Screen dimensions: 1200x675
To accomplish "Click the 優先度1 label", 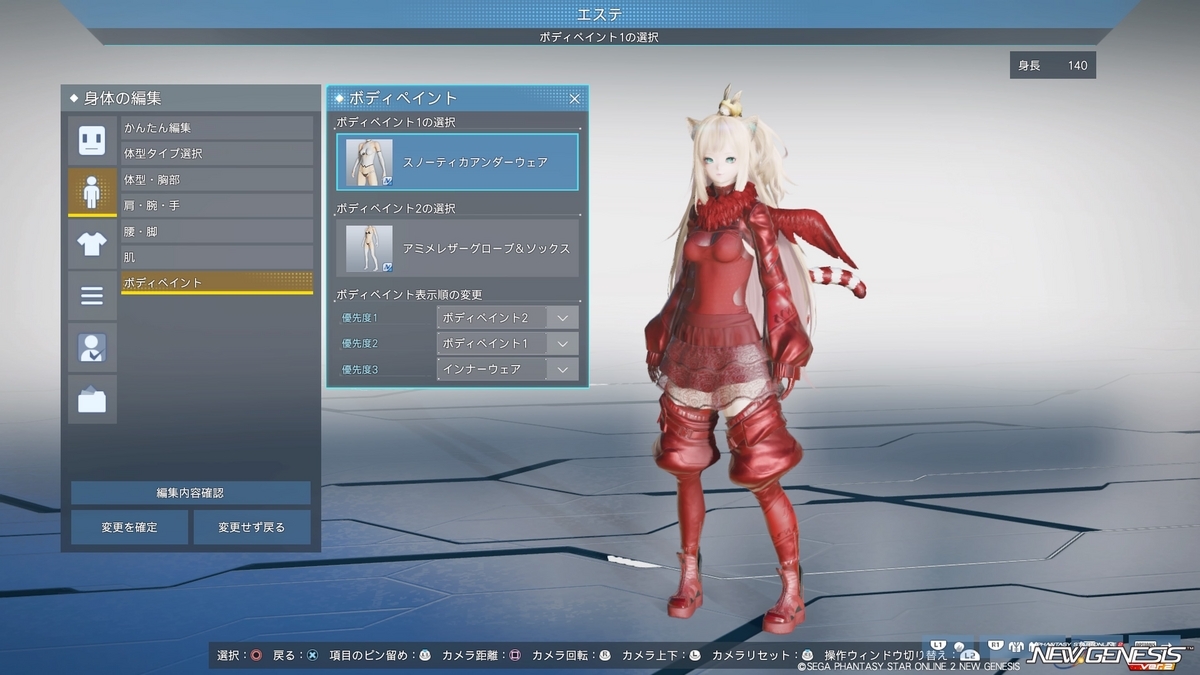I will click(360, 318).
